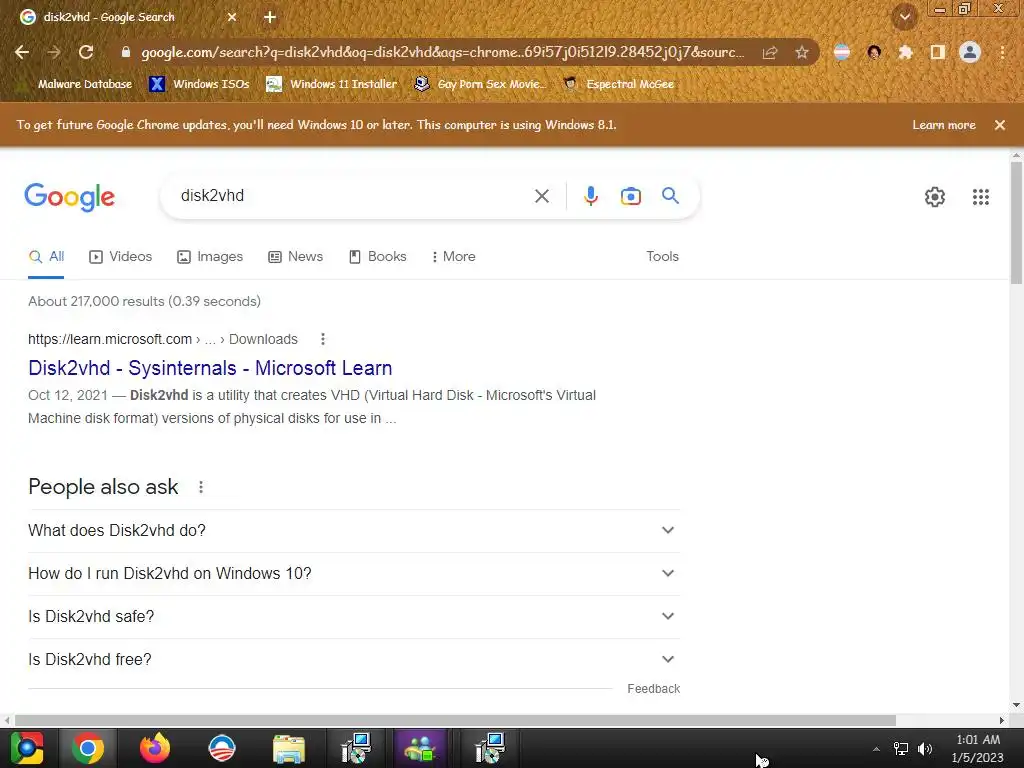Open the Chrome profile avatar
This screenshot has height=768, width=1024.
point(970,52)
